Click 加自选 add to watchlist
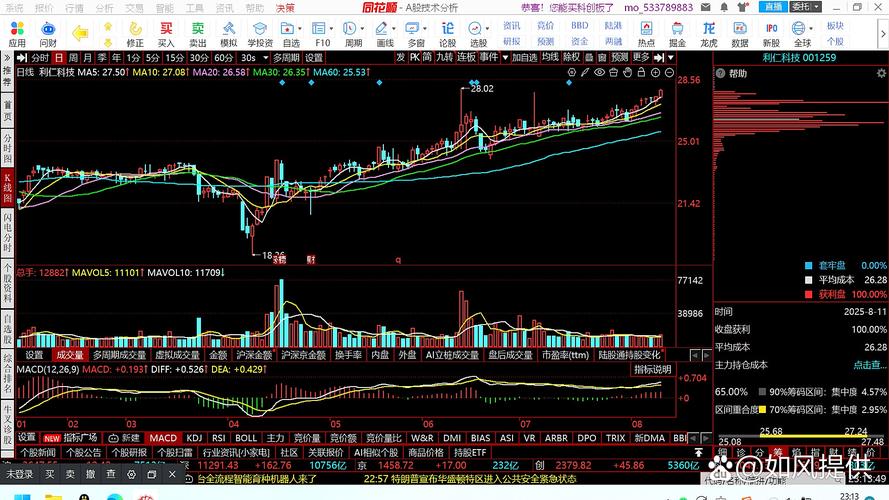 coord(524,58)
